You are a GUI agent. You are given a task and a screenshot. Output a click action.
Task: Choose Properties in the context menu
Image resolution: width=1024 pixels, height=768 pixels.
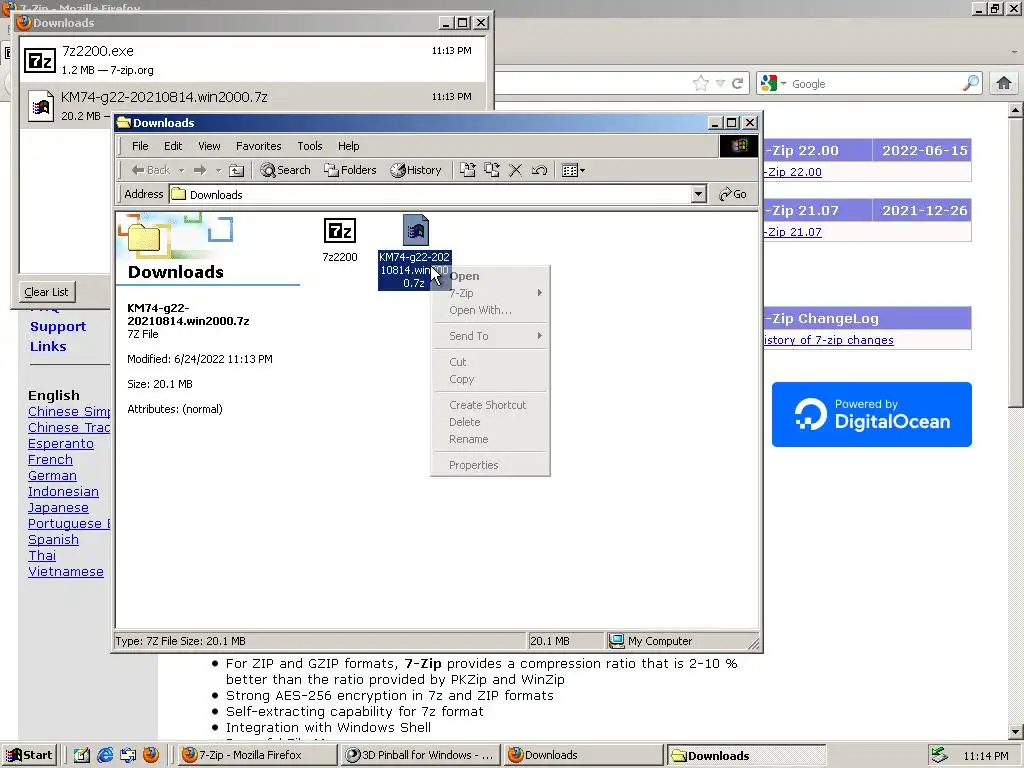(490, 465)
